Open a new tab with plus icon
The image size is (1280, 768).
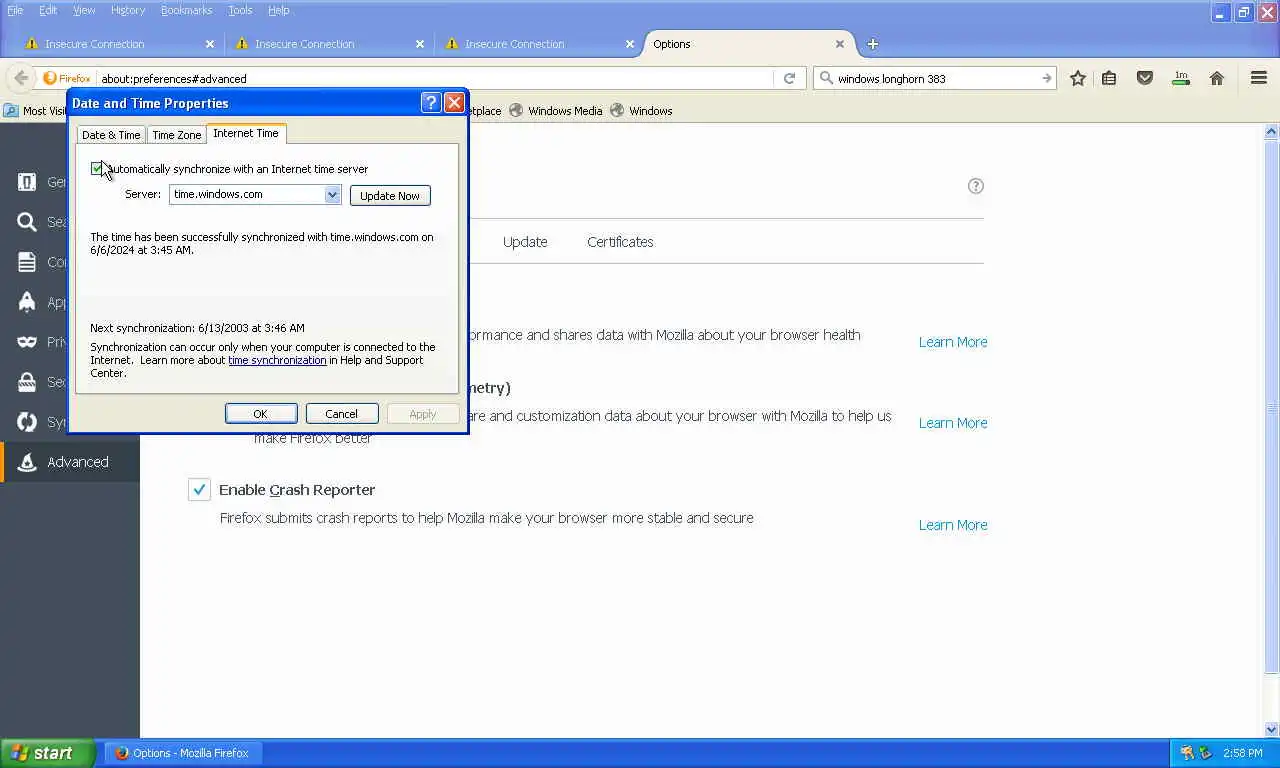872,44
